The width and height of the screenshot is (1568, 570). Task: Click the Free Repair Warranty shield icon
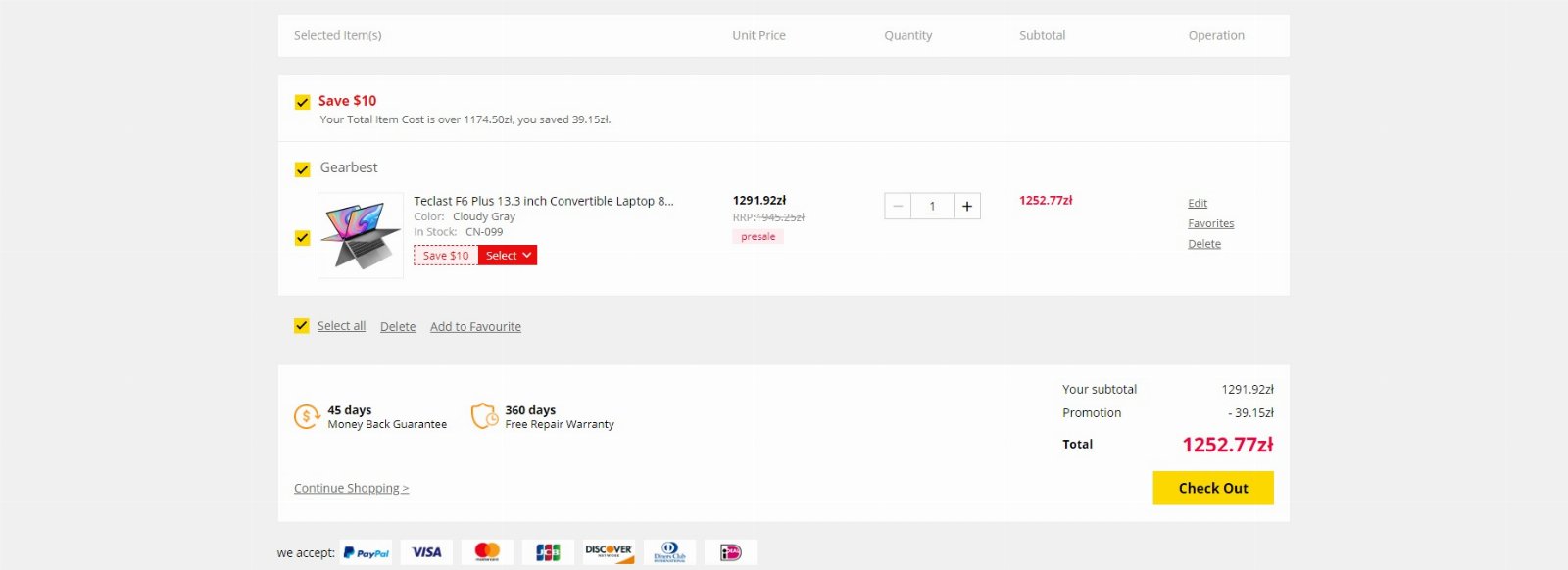[484, 416]
